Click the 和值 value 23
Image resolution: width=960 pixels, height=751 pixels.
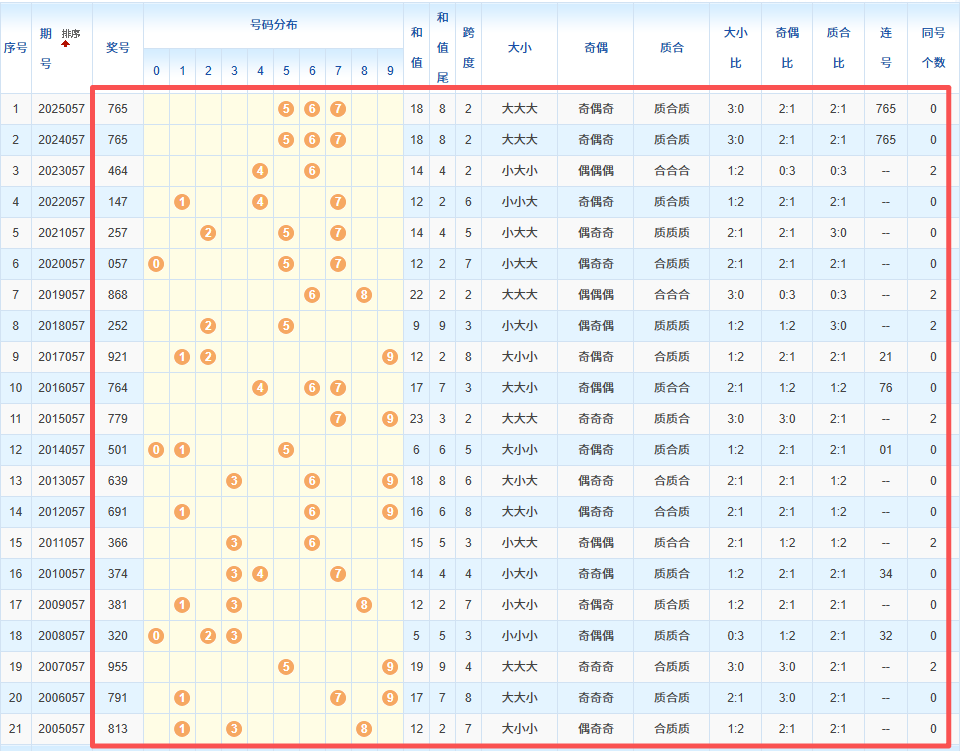(417, 419)
